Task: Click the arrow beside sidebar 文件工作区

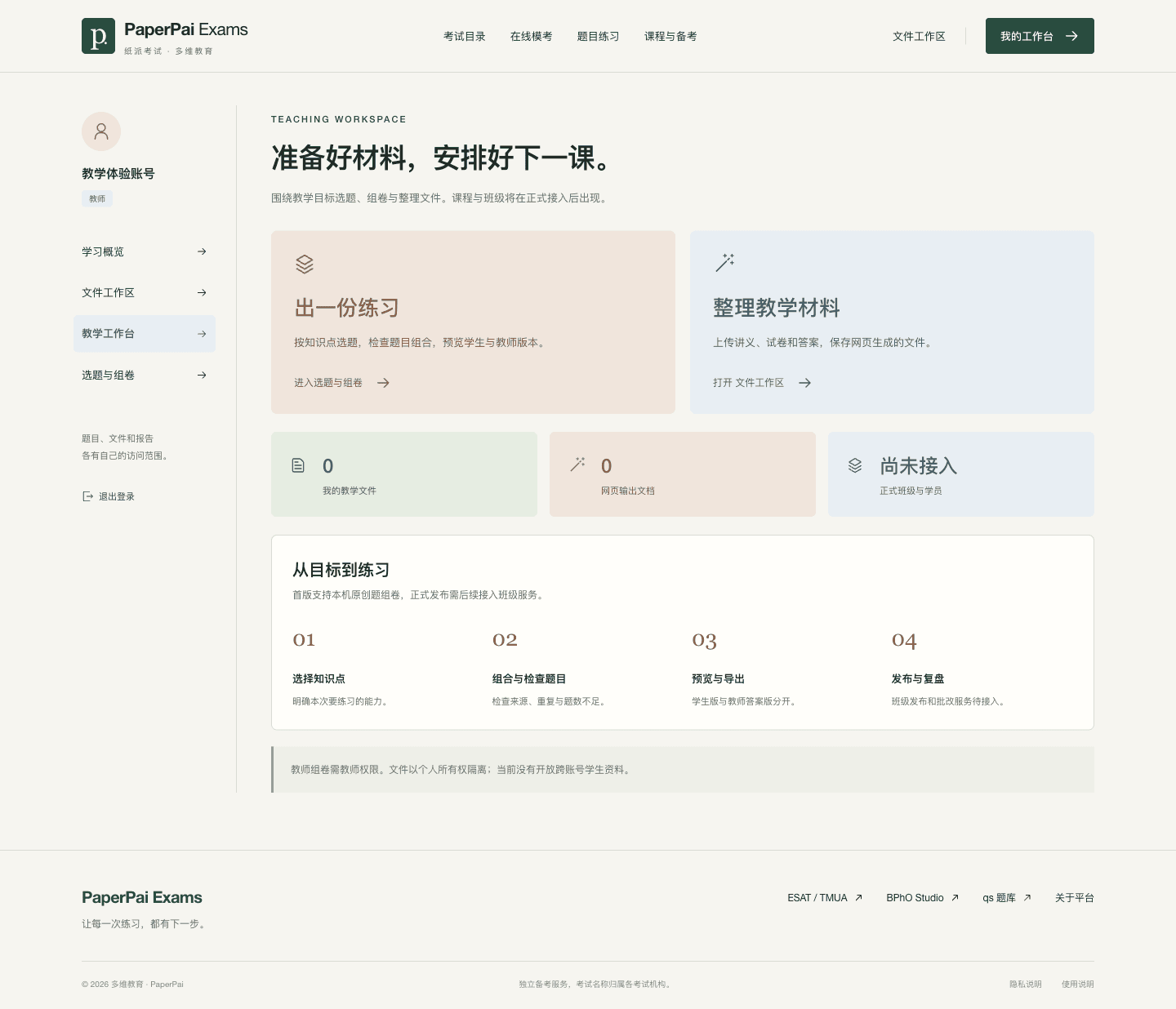Action: click(x=202, y=292)
